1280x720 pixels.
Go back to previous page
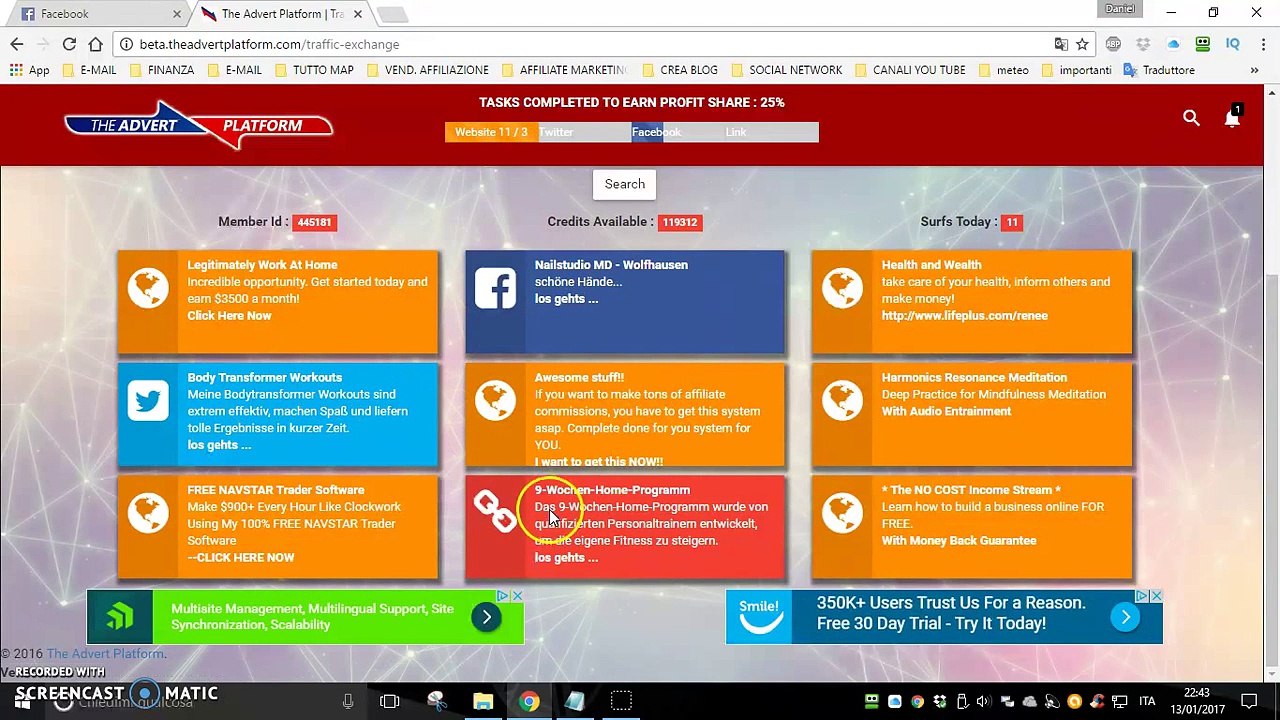(17, 44)
